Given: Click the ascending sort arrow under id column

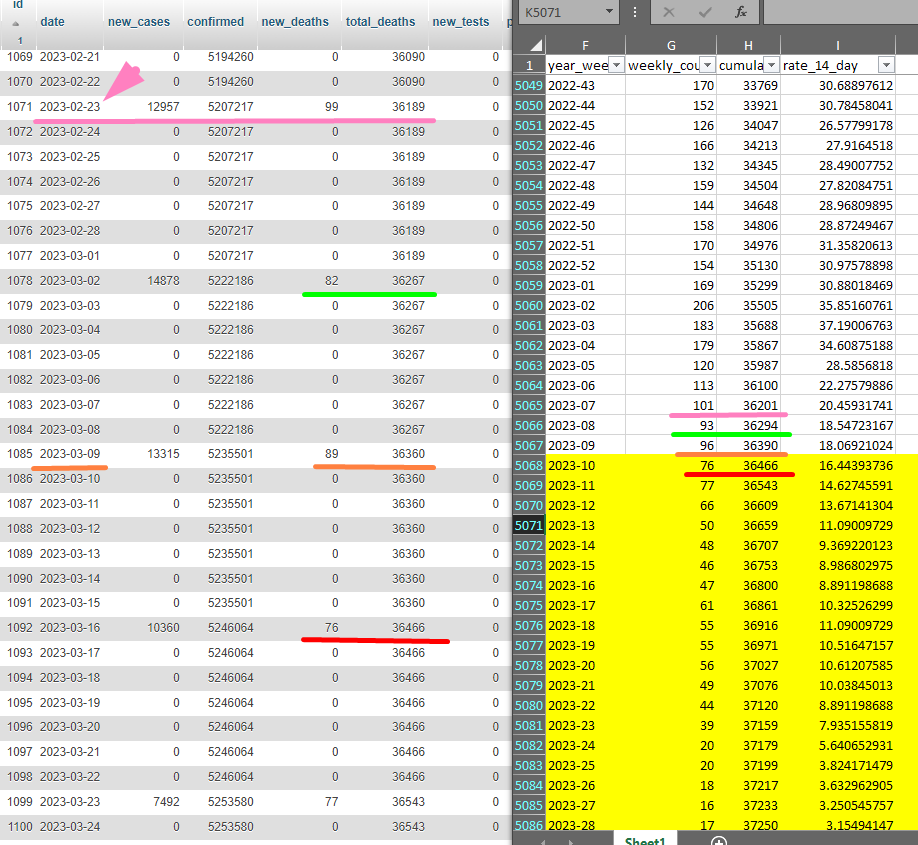Looking at the screenshot, I should point(16,24).
